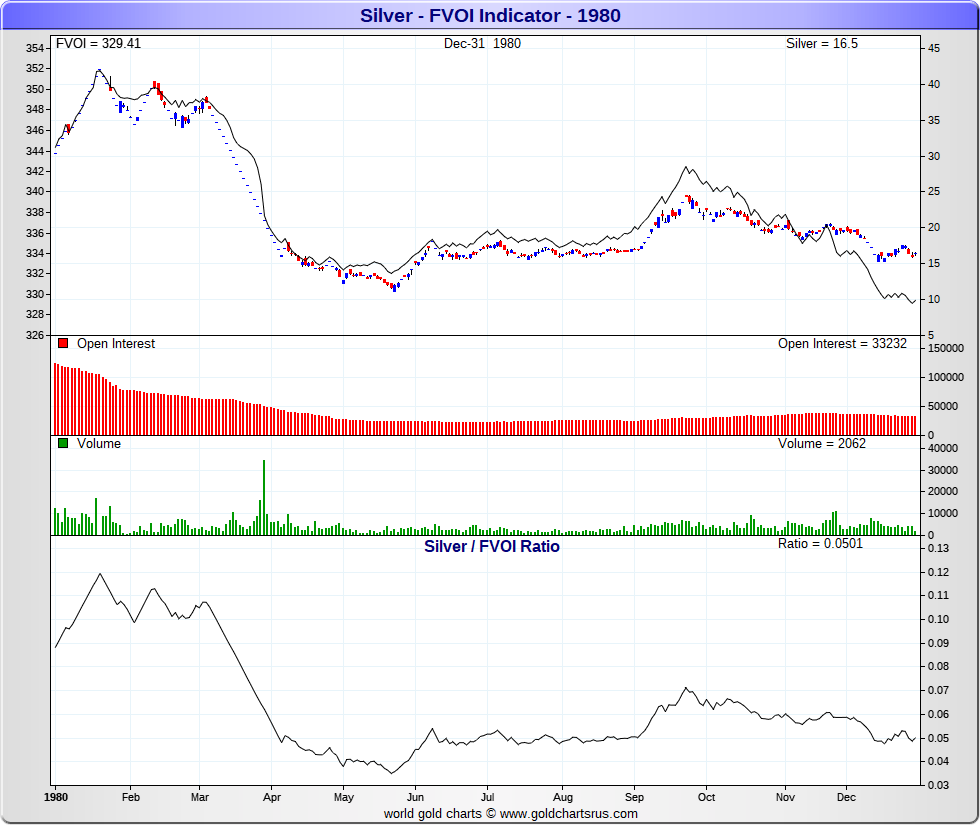Screen dimensions: 980x825
Task: Select the Silver / FVOI Ratio heading
Action: click(x=491, y=547)
